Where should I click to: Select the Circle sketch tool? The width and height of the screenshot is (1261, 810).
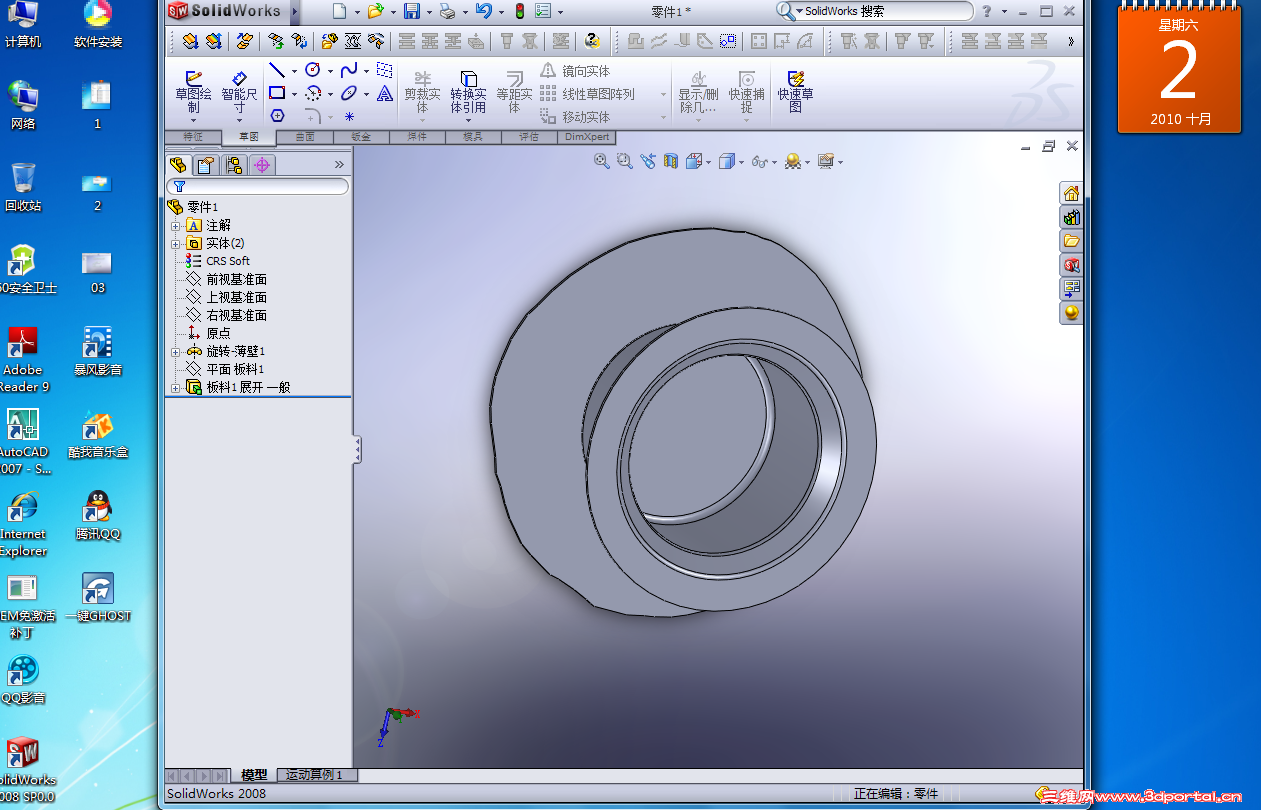coord(313,70)
